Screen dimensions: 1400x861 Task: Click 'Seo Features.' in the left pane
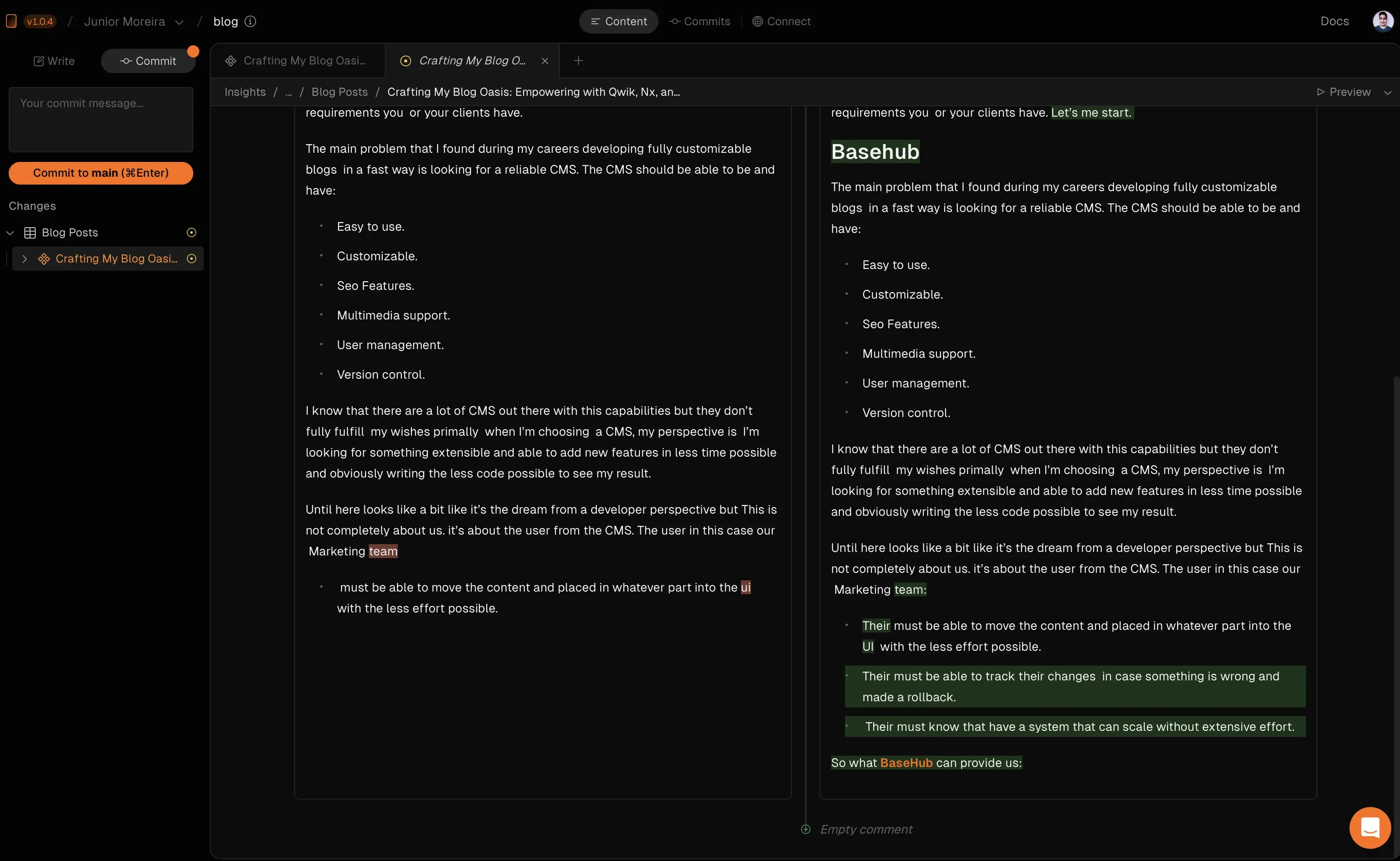[x=375, y=286]
